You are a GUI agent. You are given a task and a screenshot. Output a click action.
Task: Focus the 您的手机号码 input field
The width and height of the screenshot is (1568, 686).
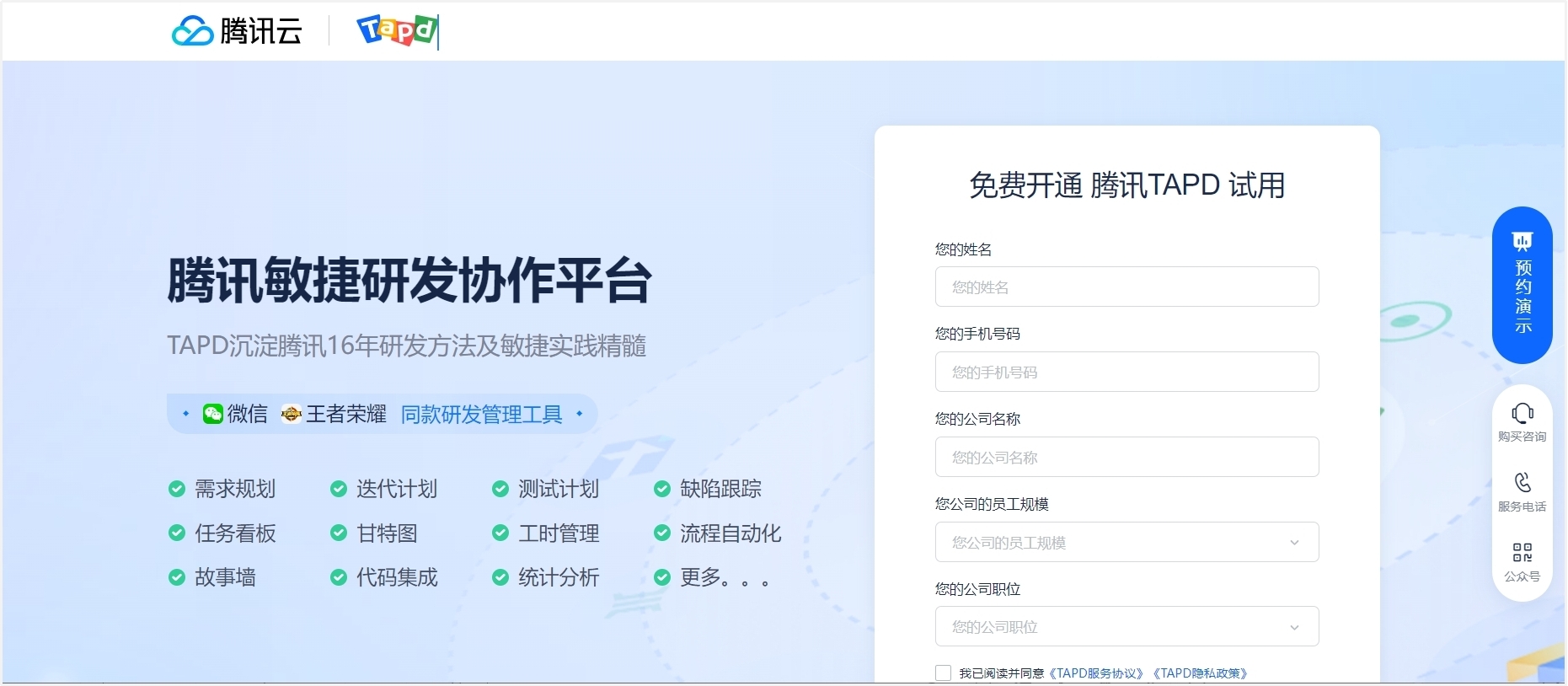click(1126, 372)
